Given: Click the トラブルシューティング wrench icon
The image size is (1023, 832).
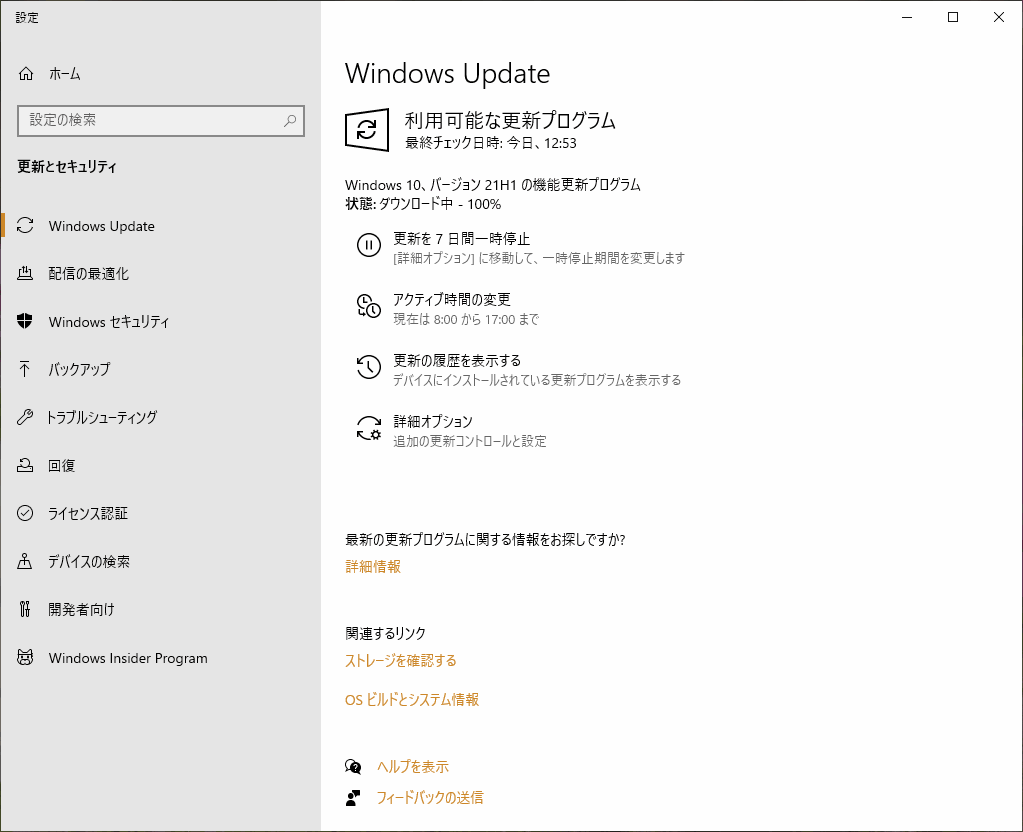Looking at the screenshot, I should (25, 417).
